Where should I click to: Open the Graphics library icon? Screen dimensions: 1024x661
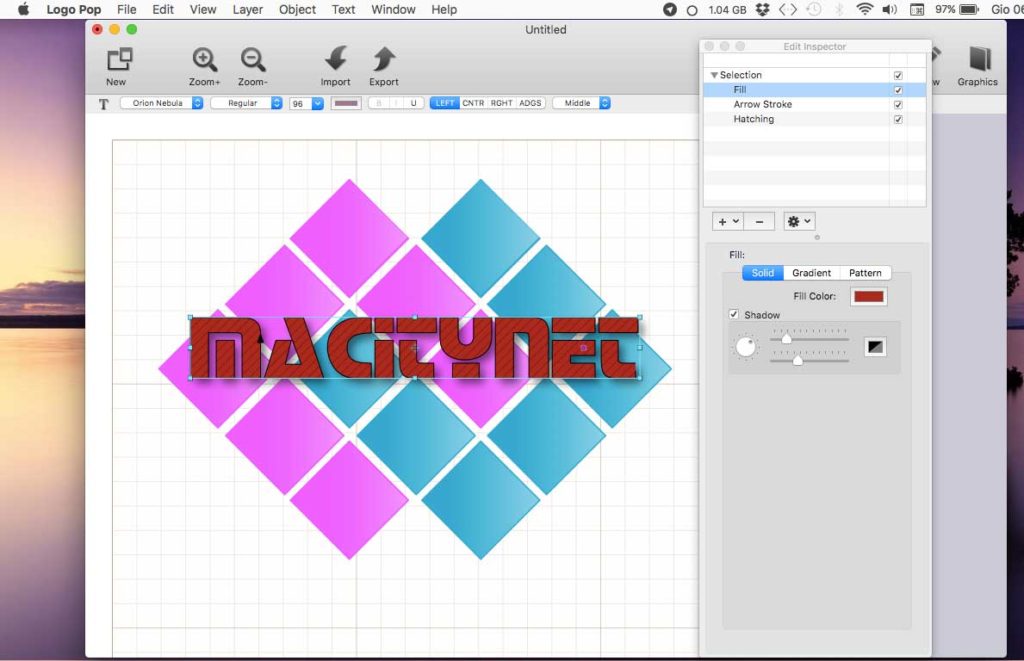979,59
